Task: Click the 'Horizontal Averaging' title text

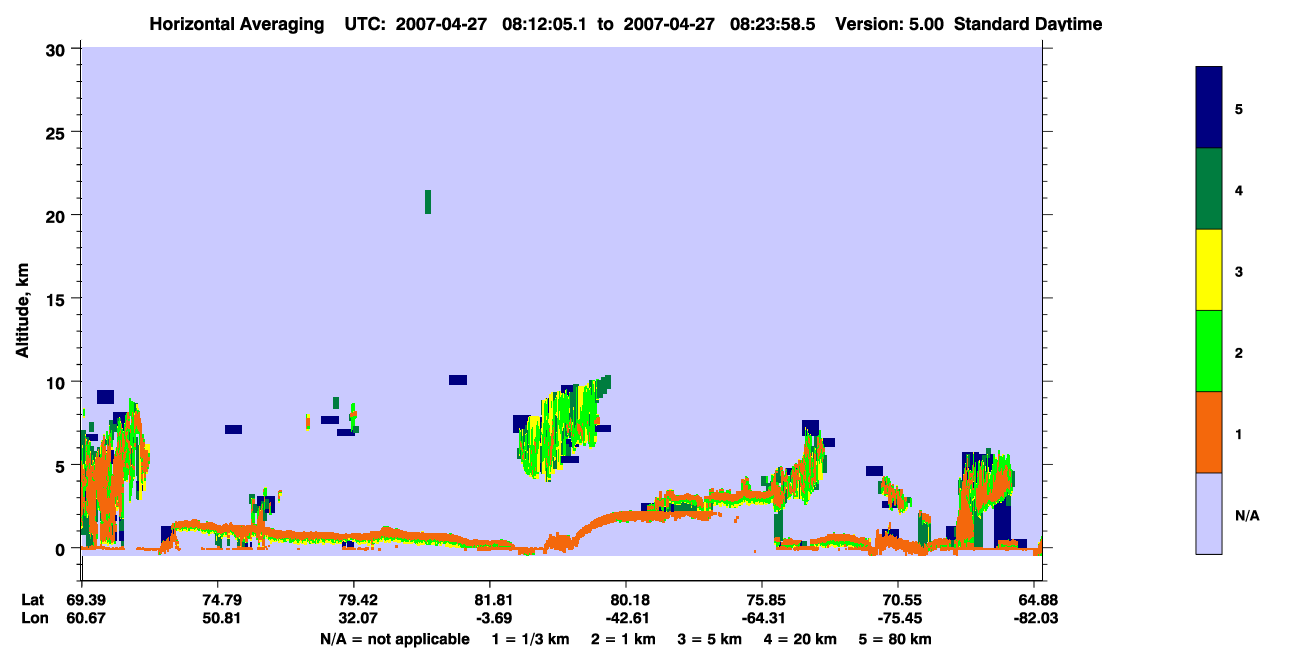Action: click(x=236, y=24)
